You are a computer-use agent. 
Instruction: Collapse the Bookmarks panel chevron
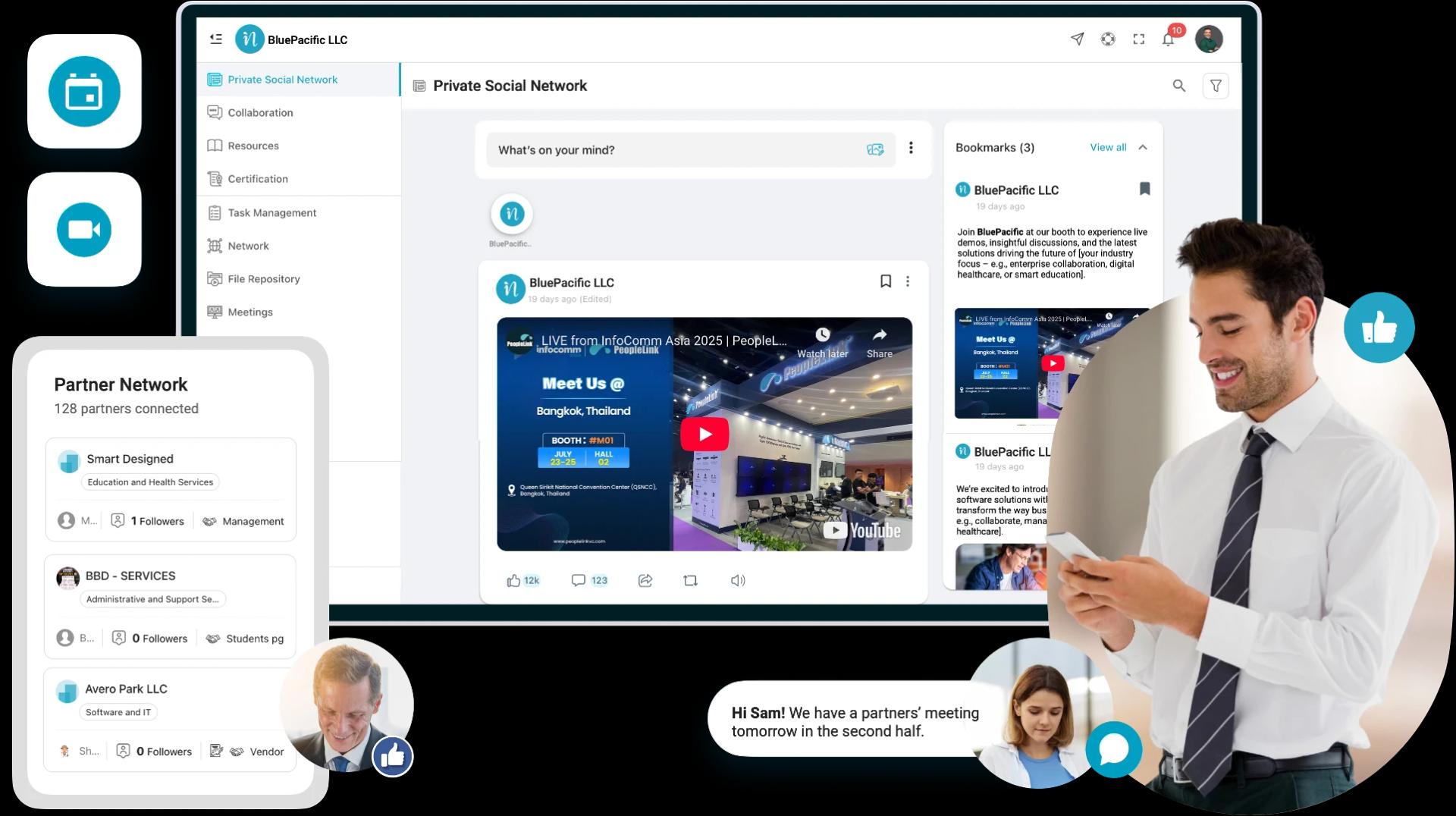point(1142,147)
